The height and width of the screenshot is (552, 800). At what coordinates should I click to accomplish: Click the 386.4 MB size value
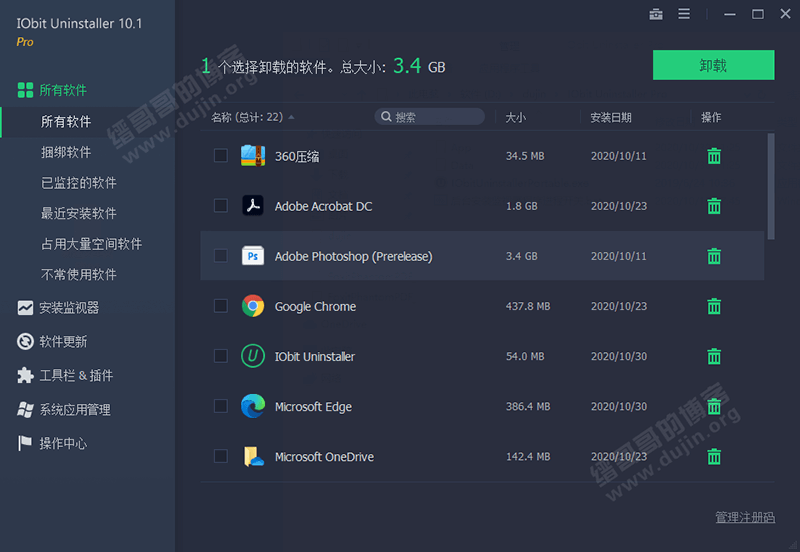528,406
